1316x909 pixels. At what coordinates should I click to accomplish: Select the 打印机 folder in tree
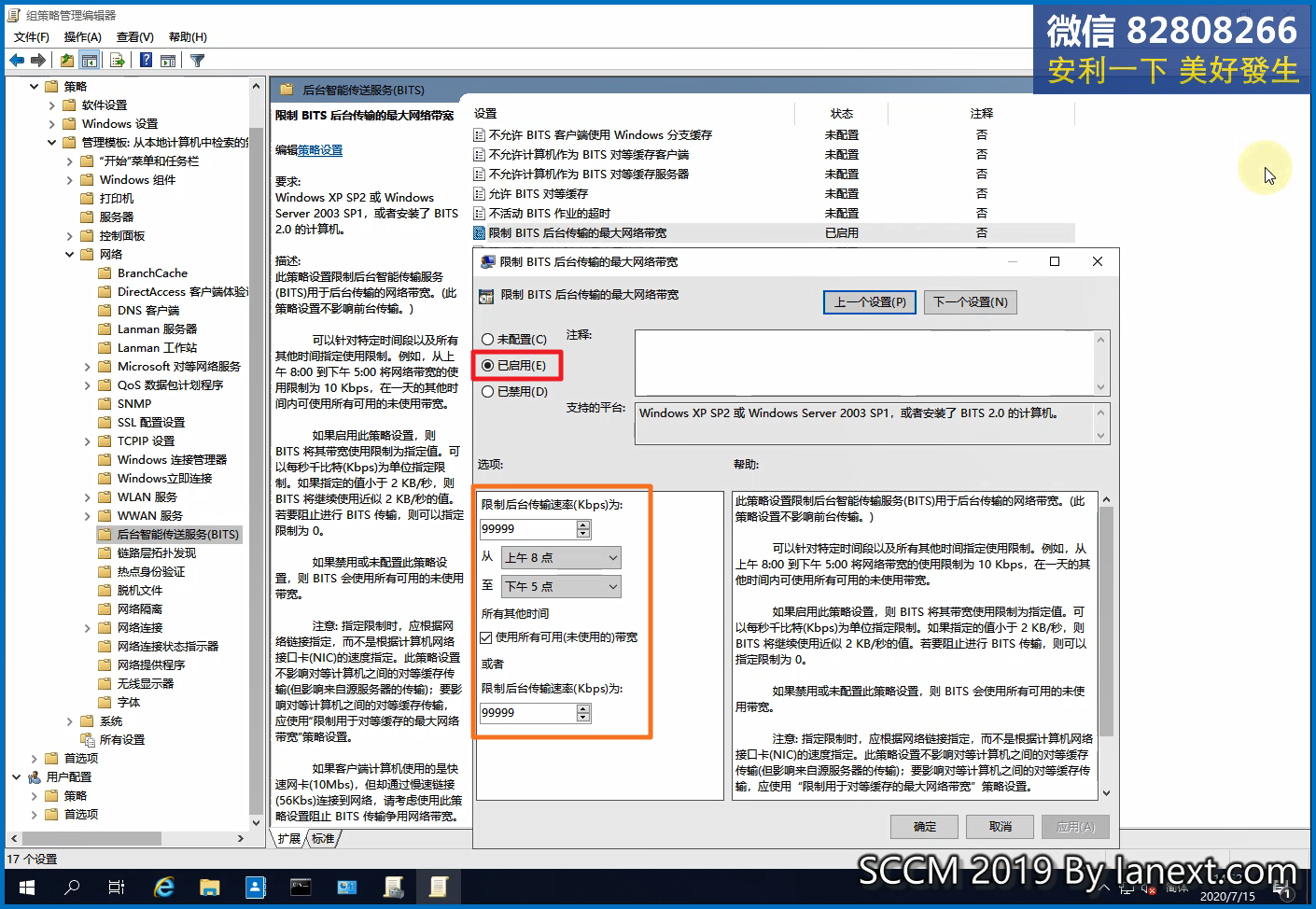[x=117, y=198]
